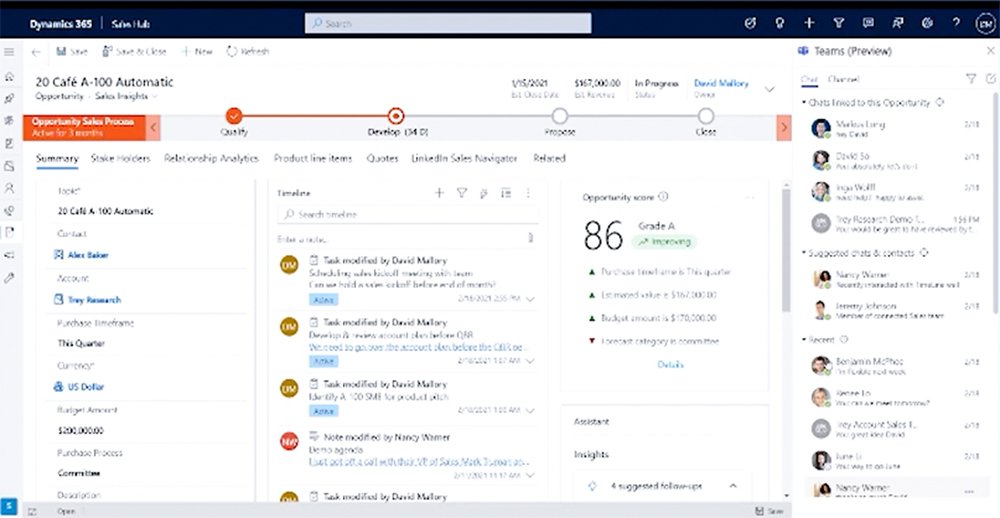Click the Home icon in the left sidebar
The width and height of the screenshot is (1000, 518).
click(x=9, y=77)
